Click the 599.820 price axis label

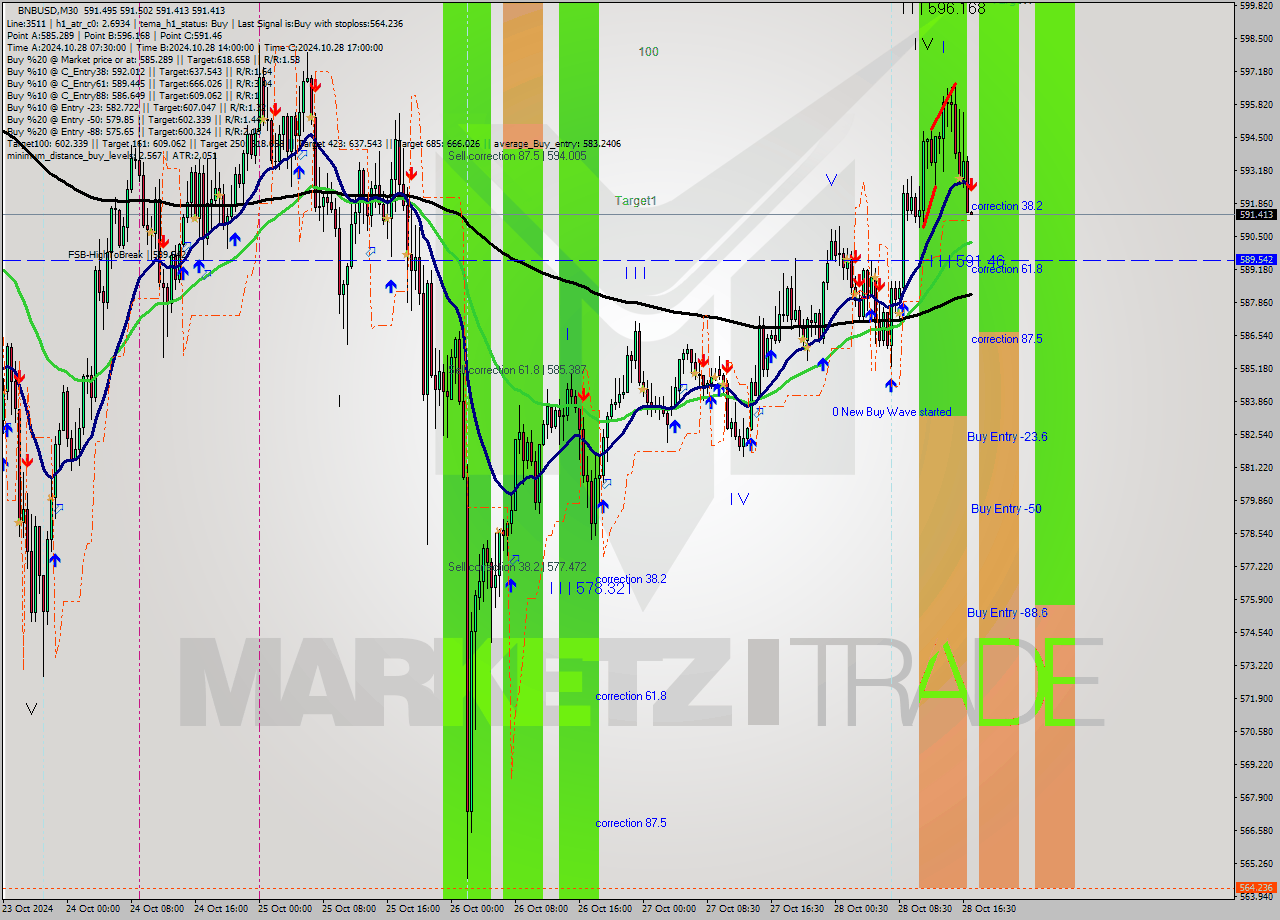tap(1257, 6)
